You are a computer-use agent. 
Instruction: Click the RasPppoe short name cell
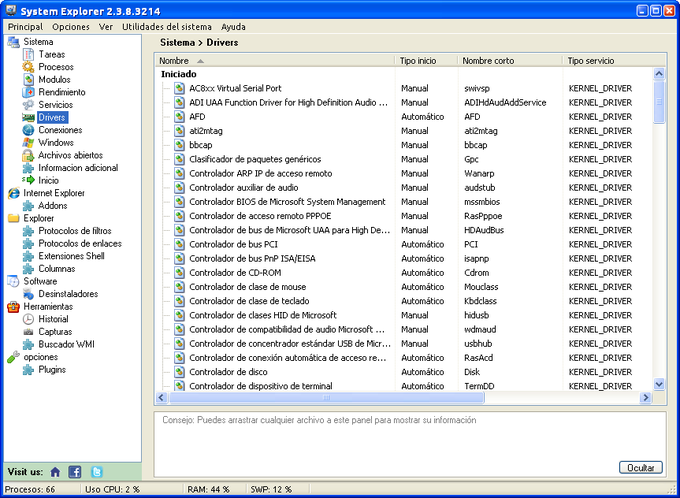pyautogui.click(x=483, y=216)
